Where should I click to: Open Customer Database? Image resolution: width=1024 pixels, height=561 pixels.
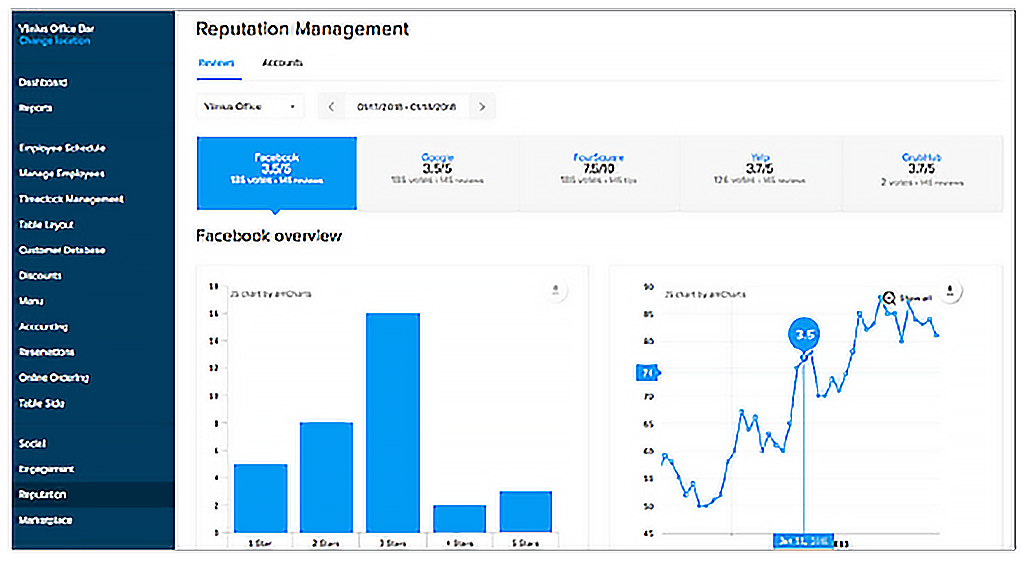pos(62,249)
